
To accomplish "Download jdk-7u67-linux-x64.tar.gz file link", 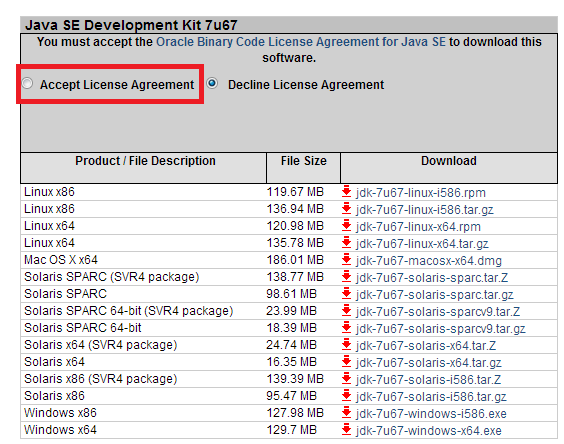I will point(422,244).
